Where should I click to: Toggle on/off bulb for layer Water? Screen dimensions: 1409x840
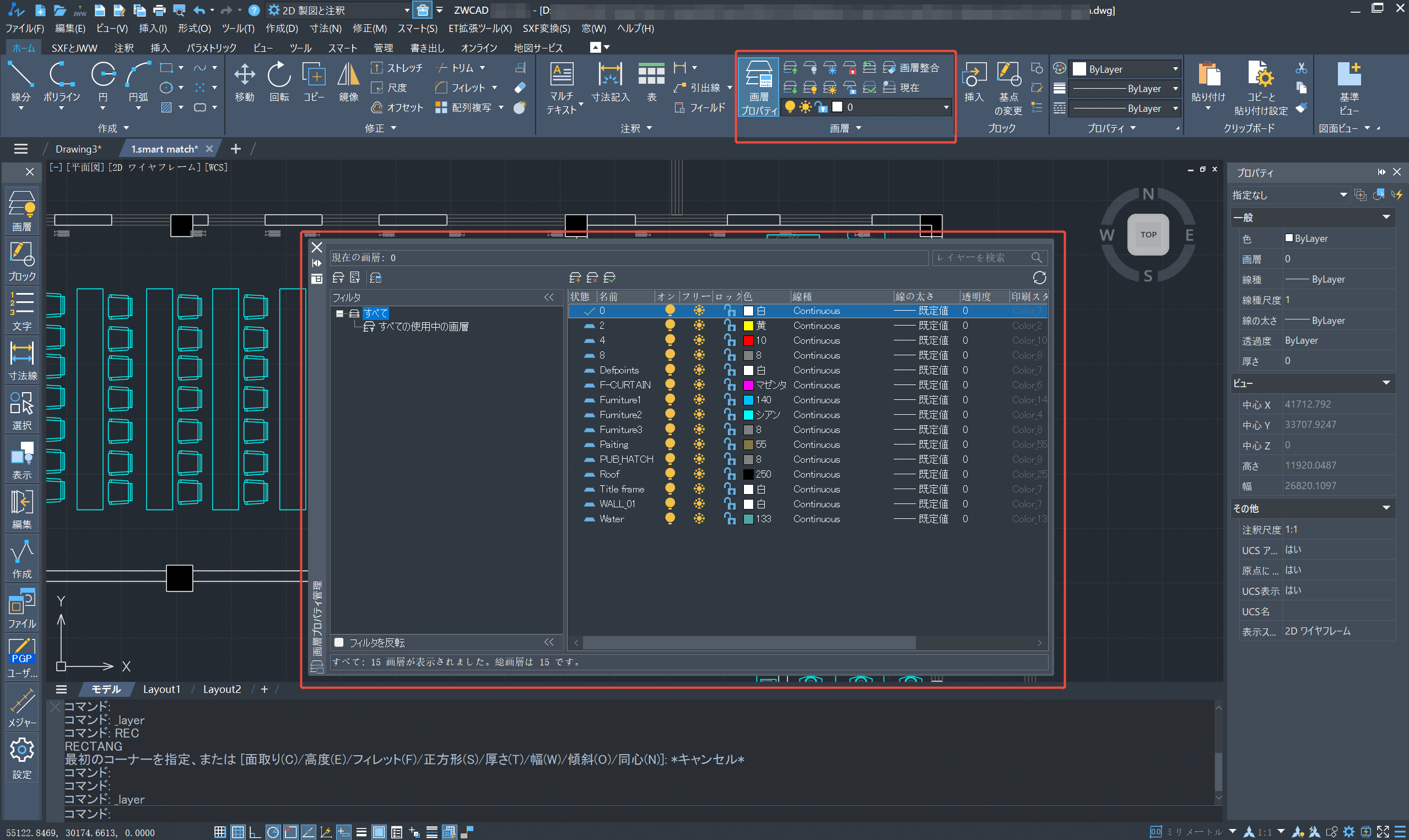[x=670, y=518]
